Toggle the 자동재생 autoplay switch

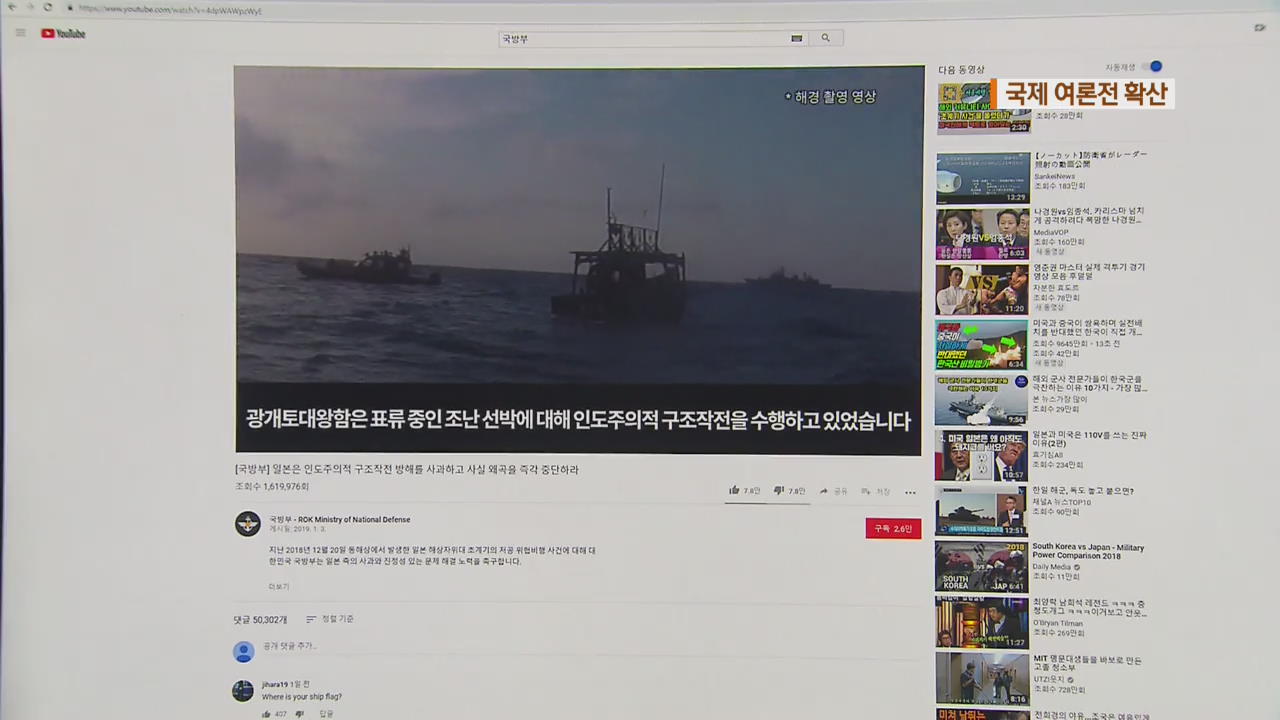pos(1152,67)
